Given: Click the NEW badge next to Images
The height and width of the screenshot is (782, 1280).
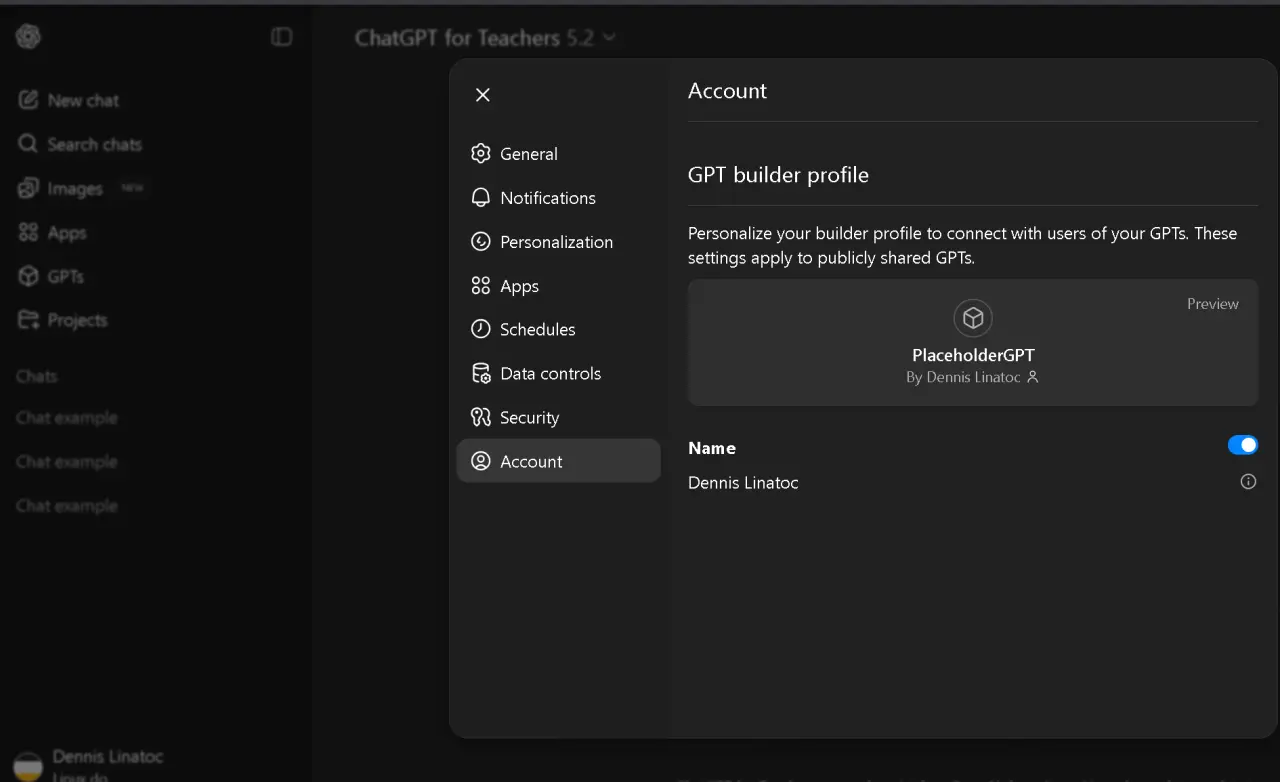Looking at the screenshot, I should (132, 188).
